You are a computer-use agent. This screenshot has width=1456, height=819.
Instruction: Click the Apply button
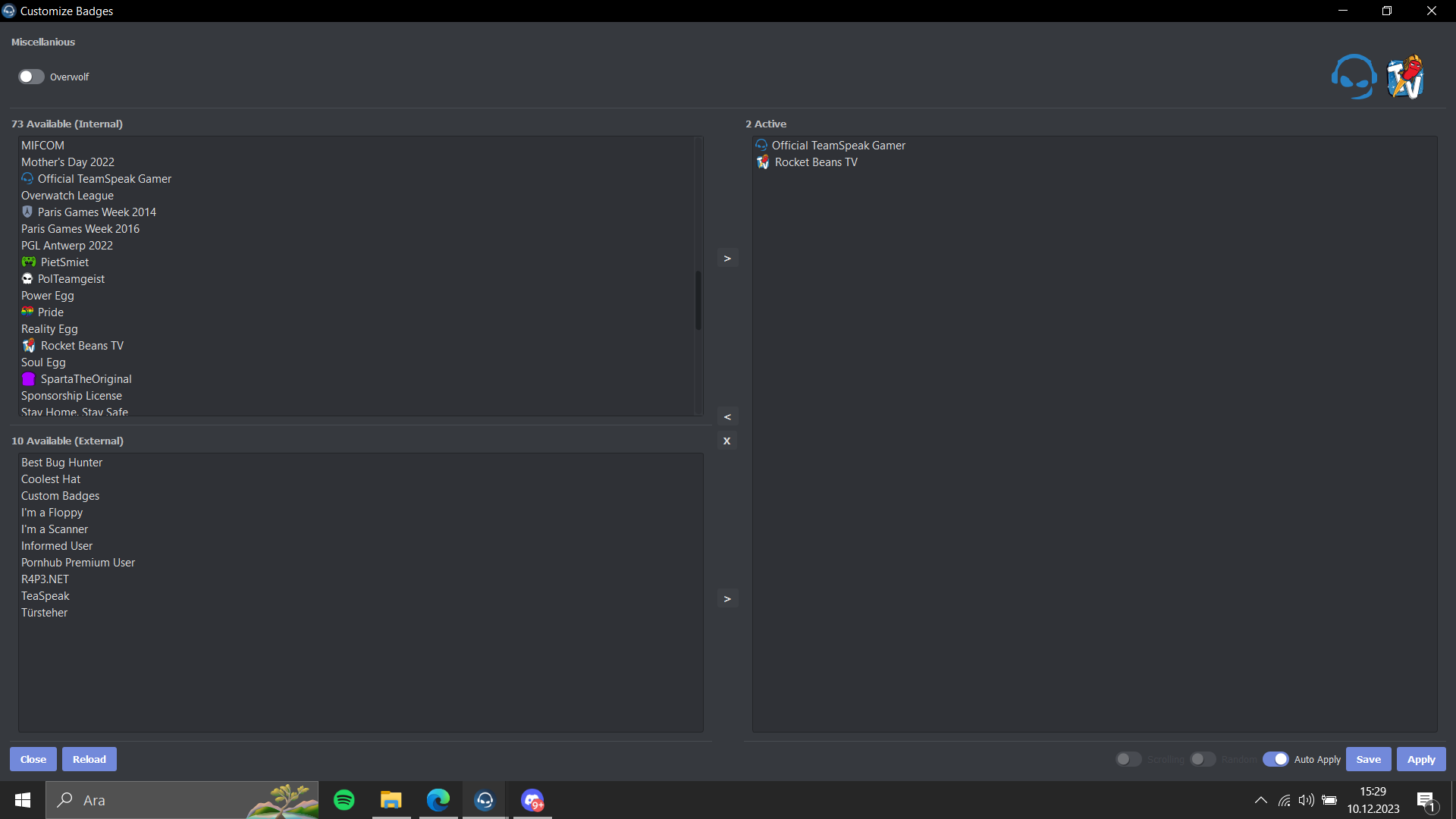1421,759
